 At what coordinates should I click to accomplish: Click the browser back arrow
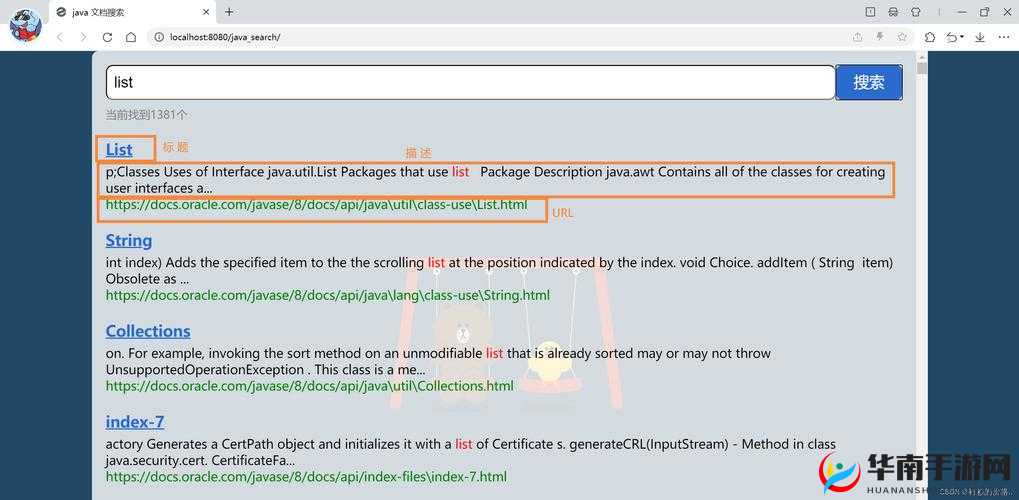coord(59,37)
